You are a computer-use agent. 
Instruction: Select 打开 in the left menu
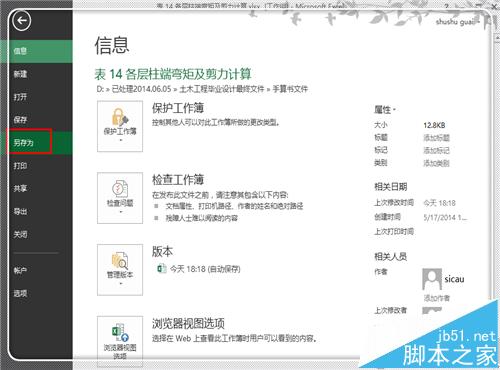pos(36,97)
